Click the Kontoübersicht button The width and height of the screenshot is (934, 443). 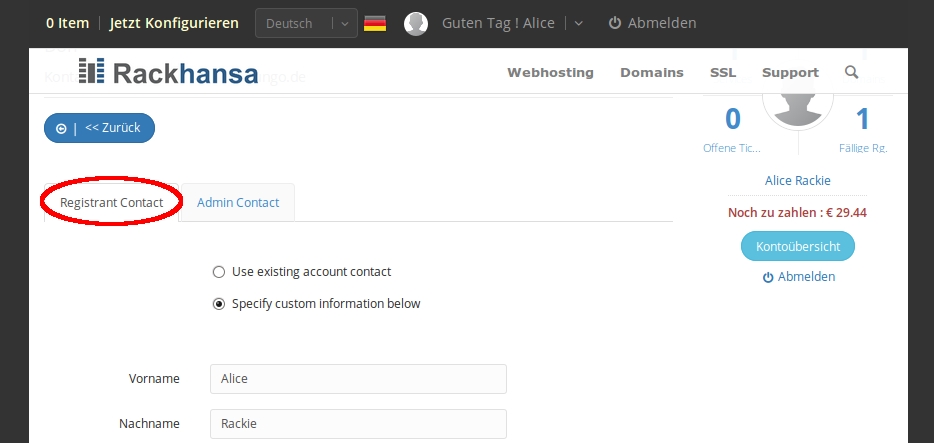[x=798, y=246]
